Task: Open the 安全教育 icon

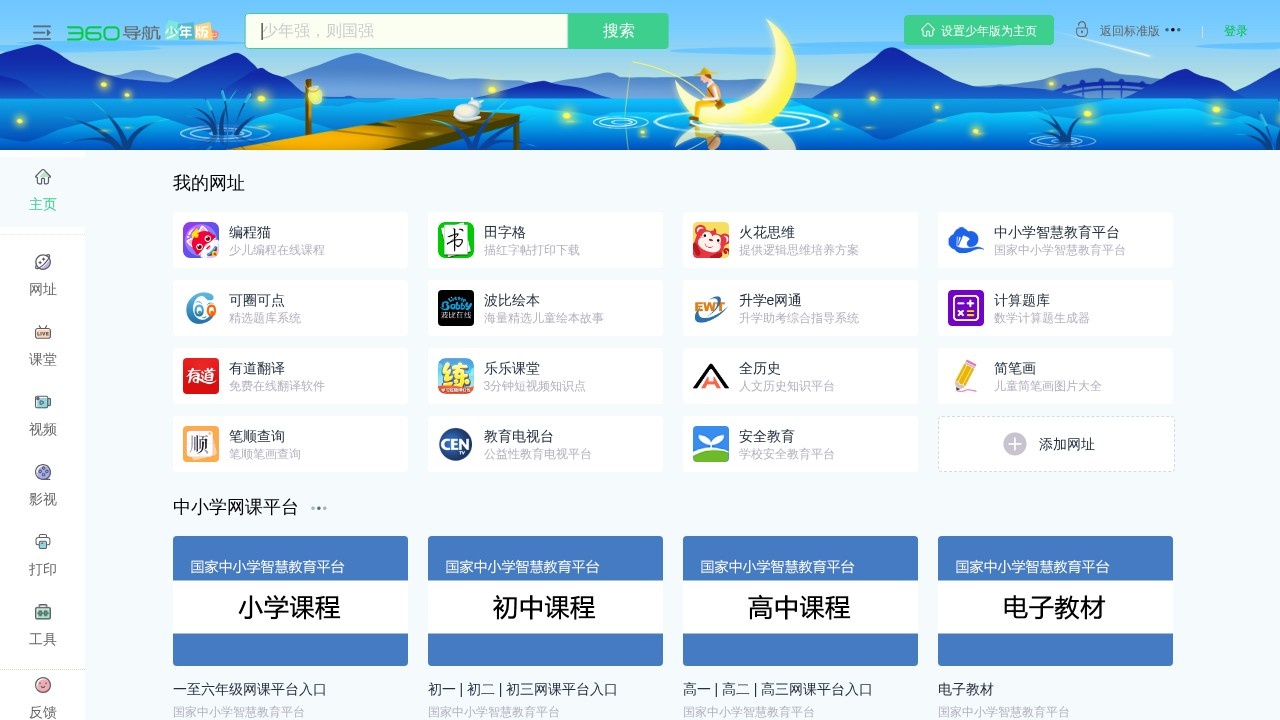Action: click(711, 444)
